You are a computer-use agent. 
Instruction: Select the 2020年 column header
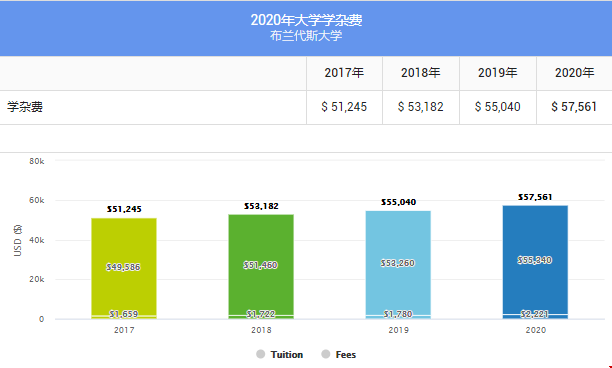pos(575,73)
